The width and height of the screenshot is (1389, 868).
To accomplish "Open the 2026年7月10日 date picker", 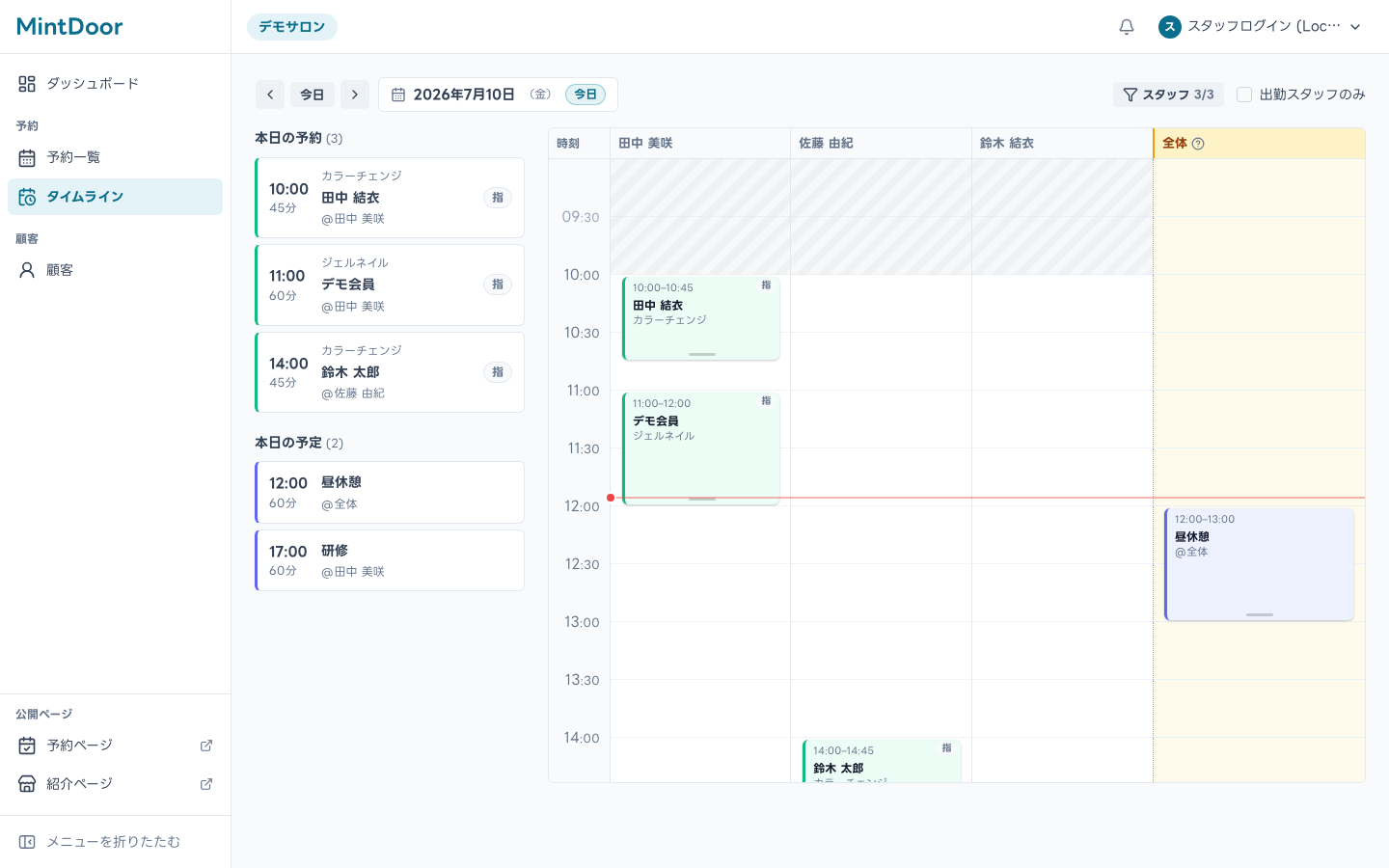I will coord(498,95).
